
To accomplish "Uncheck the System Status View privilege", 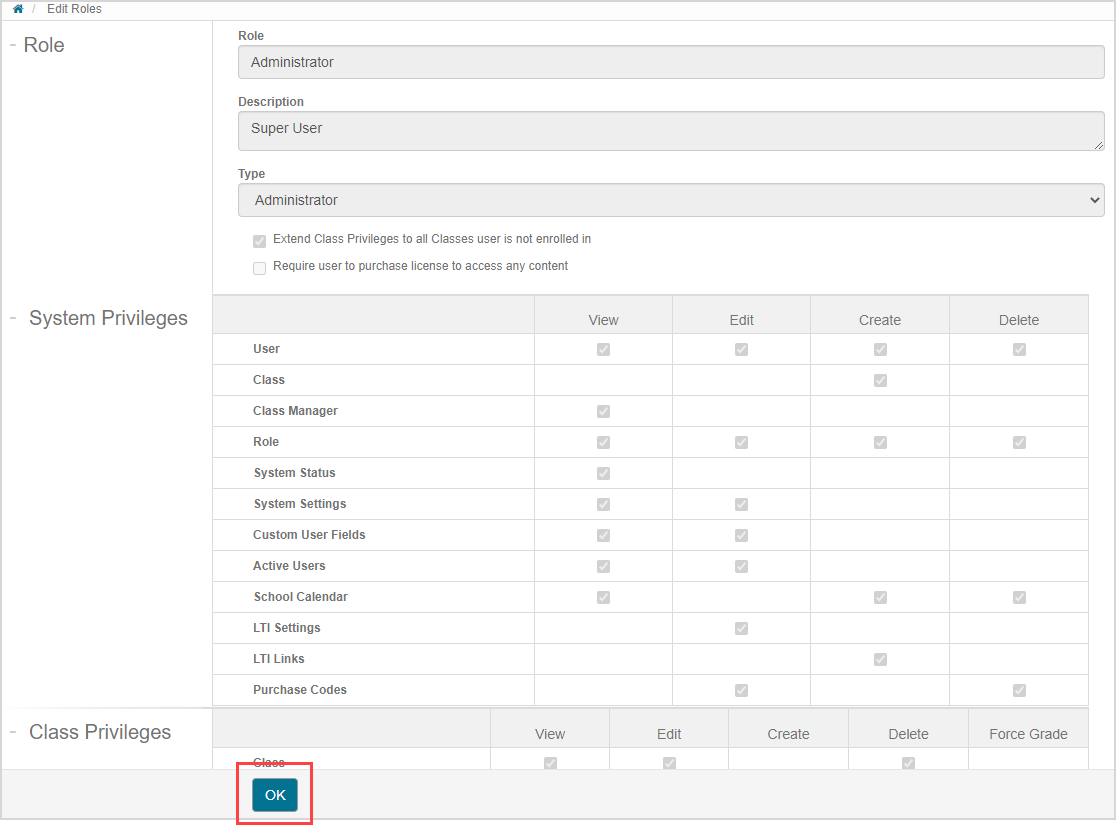I will click(603, 473).
